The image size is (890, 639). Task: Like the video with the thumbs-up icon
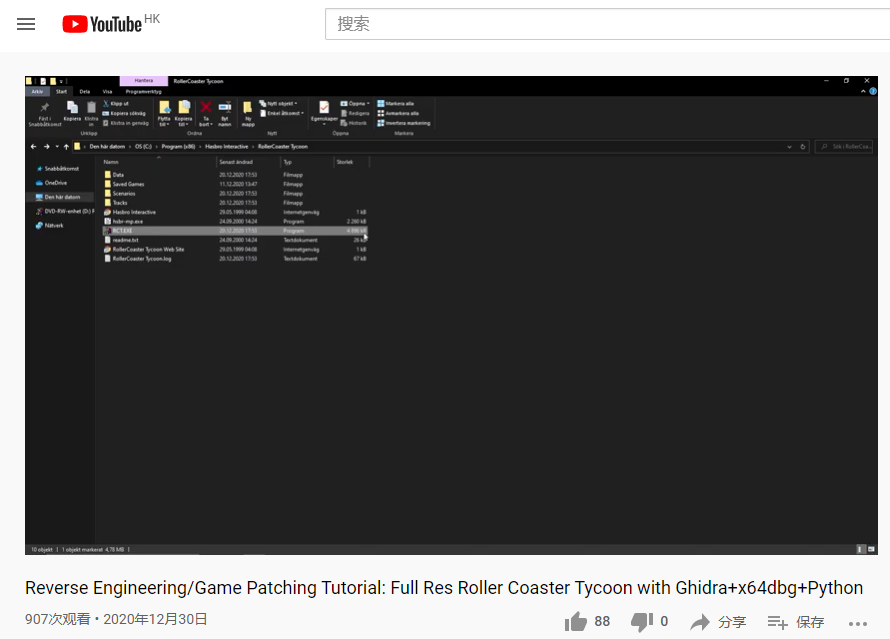pos(576,621)
